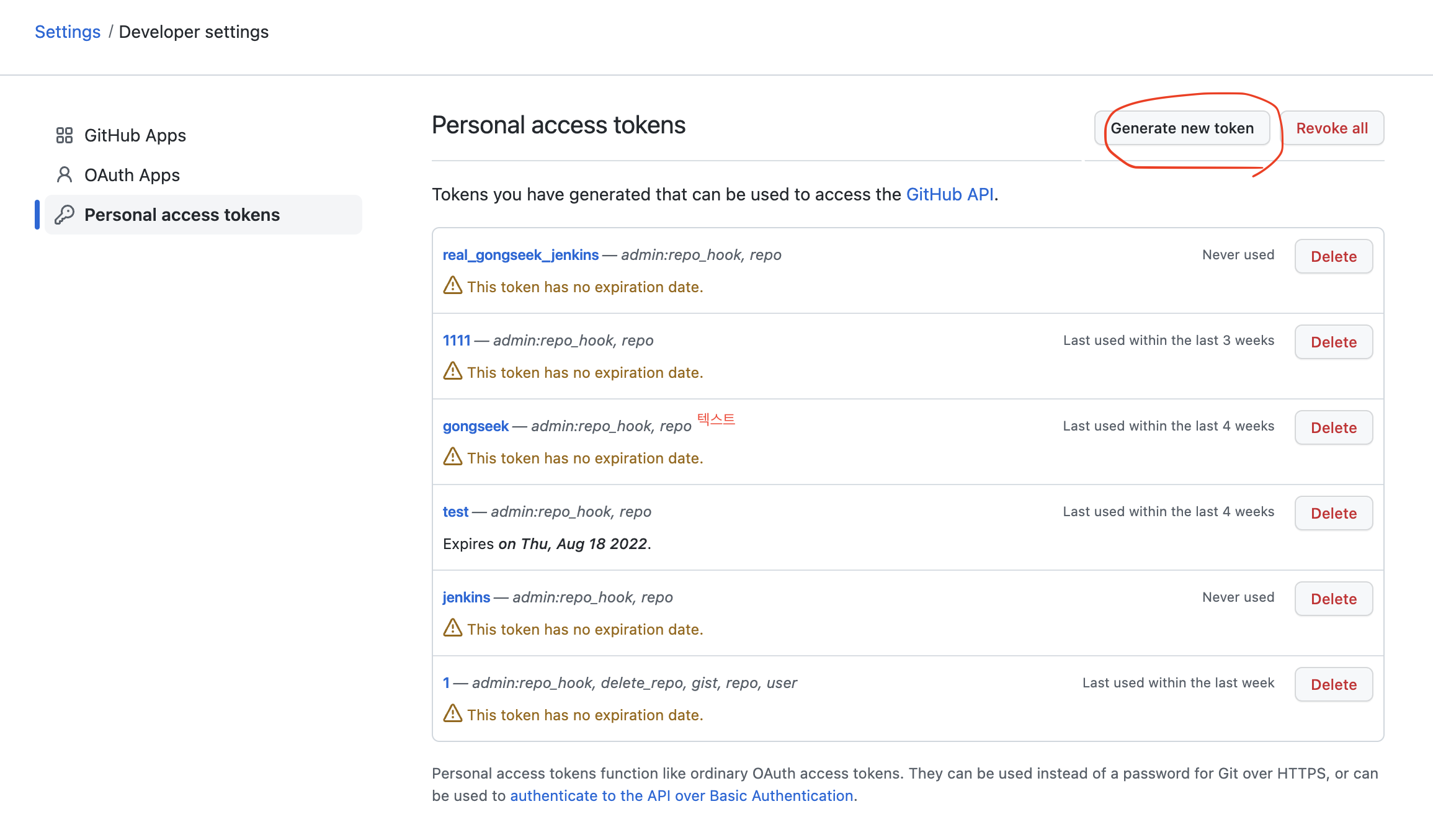Open the token named 1111
1433x840 pixels.
point(457,341)
